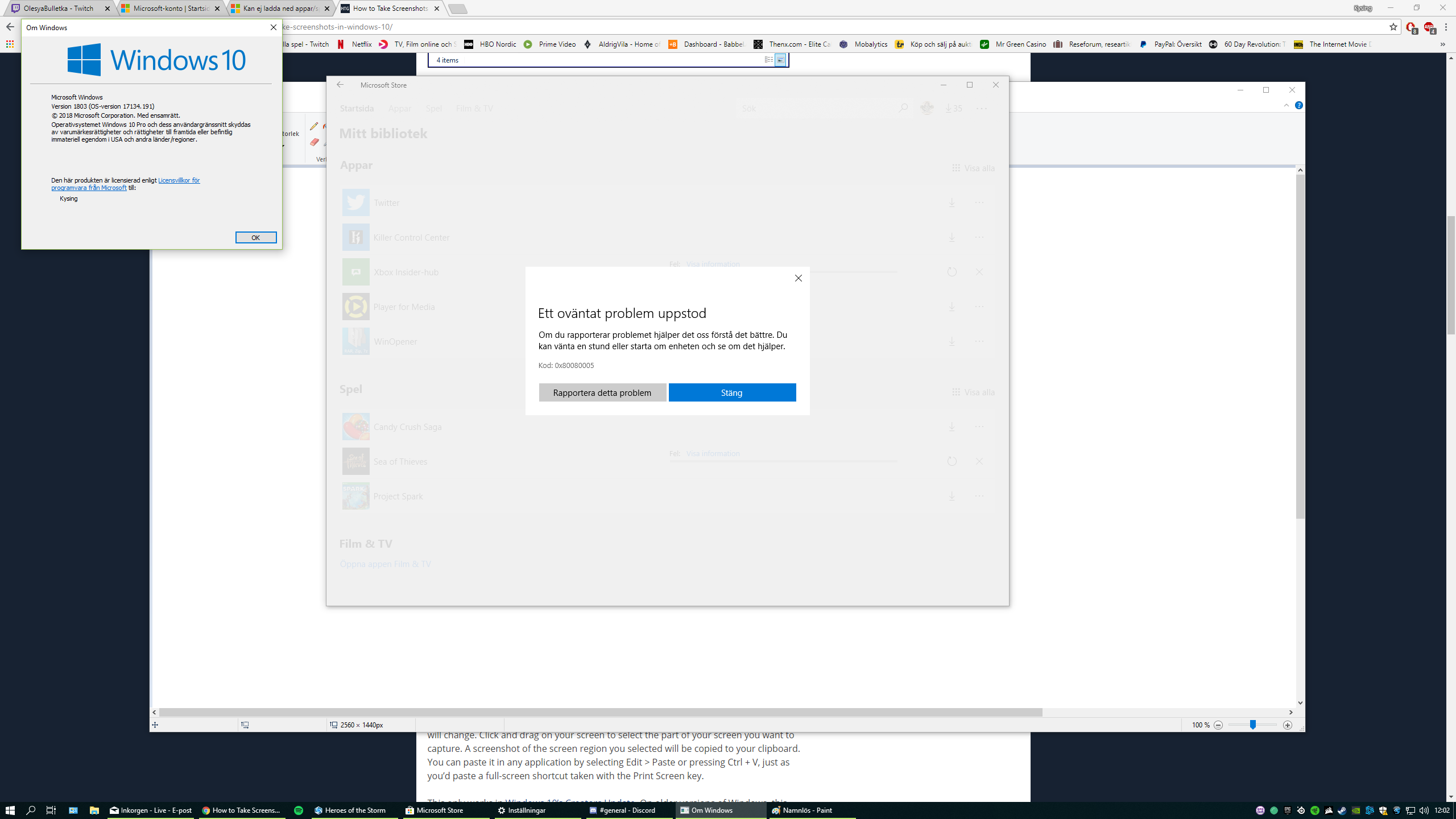Open the Store's top-right more options menu
Screen dimensions: 1456x819
point(982,108)
